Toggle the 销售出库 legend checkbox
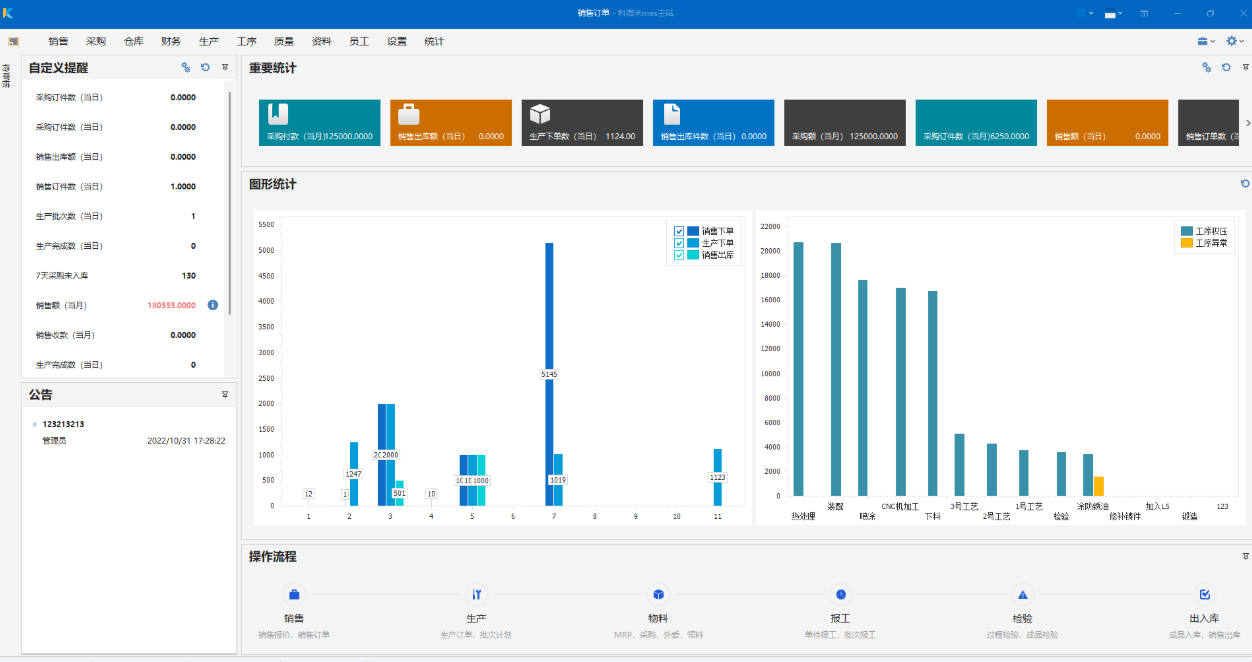Viewport: 1252px width, 662px height. (679, 255)
